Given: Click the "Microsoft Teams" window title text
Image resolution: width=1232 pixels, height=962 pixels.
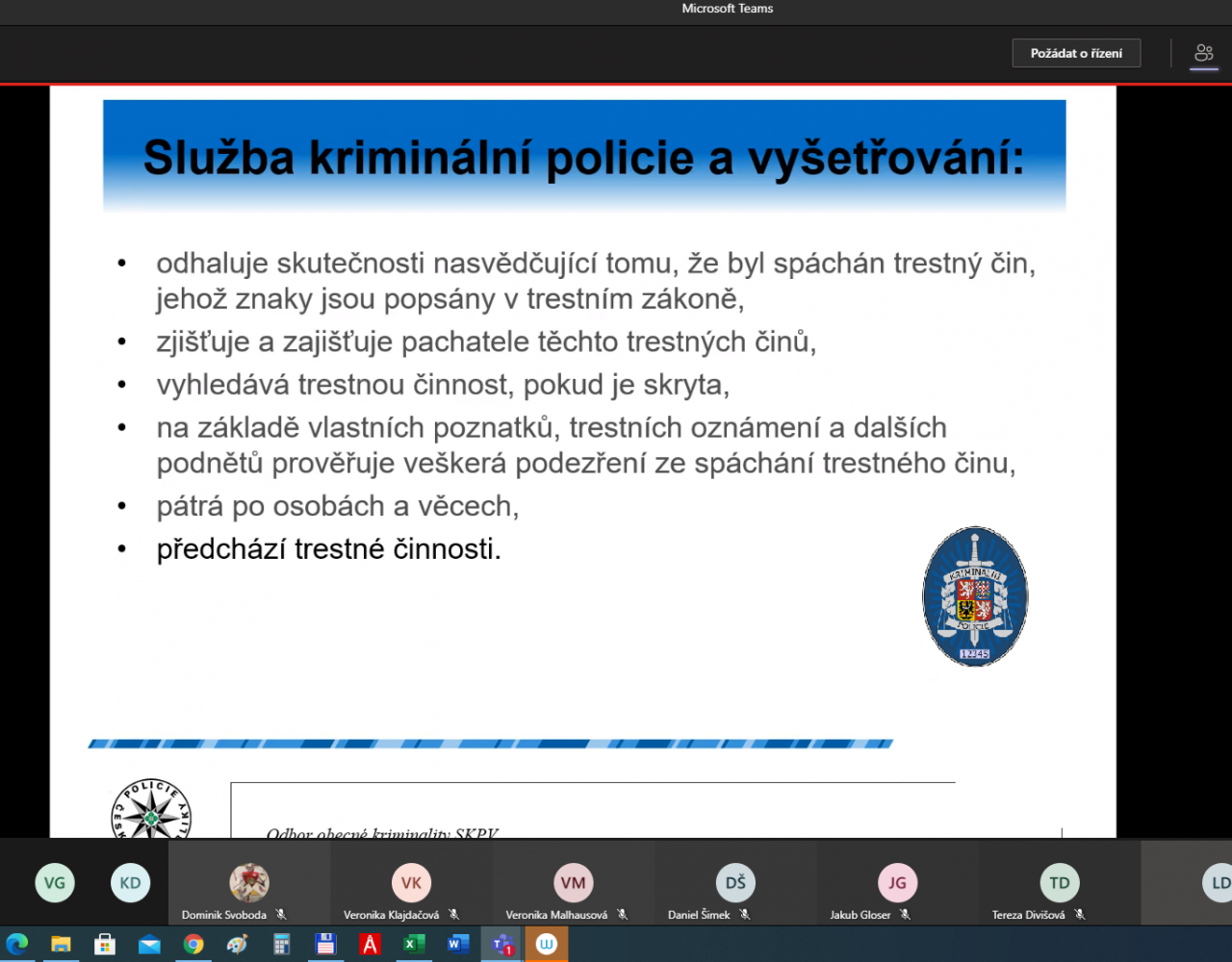Looking at the screenshot, I should point(728,9).
